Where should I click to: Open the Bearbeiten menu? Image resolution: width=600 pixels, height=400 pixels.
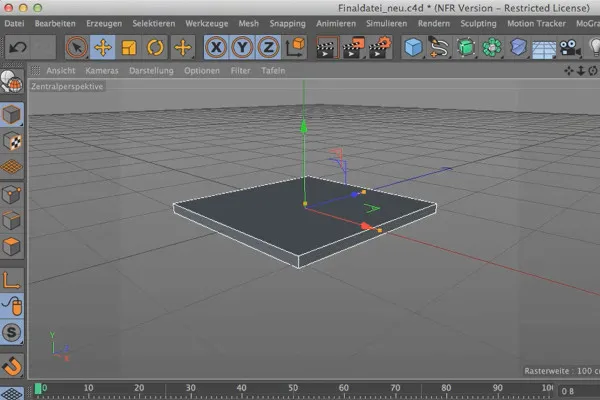55,23
